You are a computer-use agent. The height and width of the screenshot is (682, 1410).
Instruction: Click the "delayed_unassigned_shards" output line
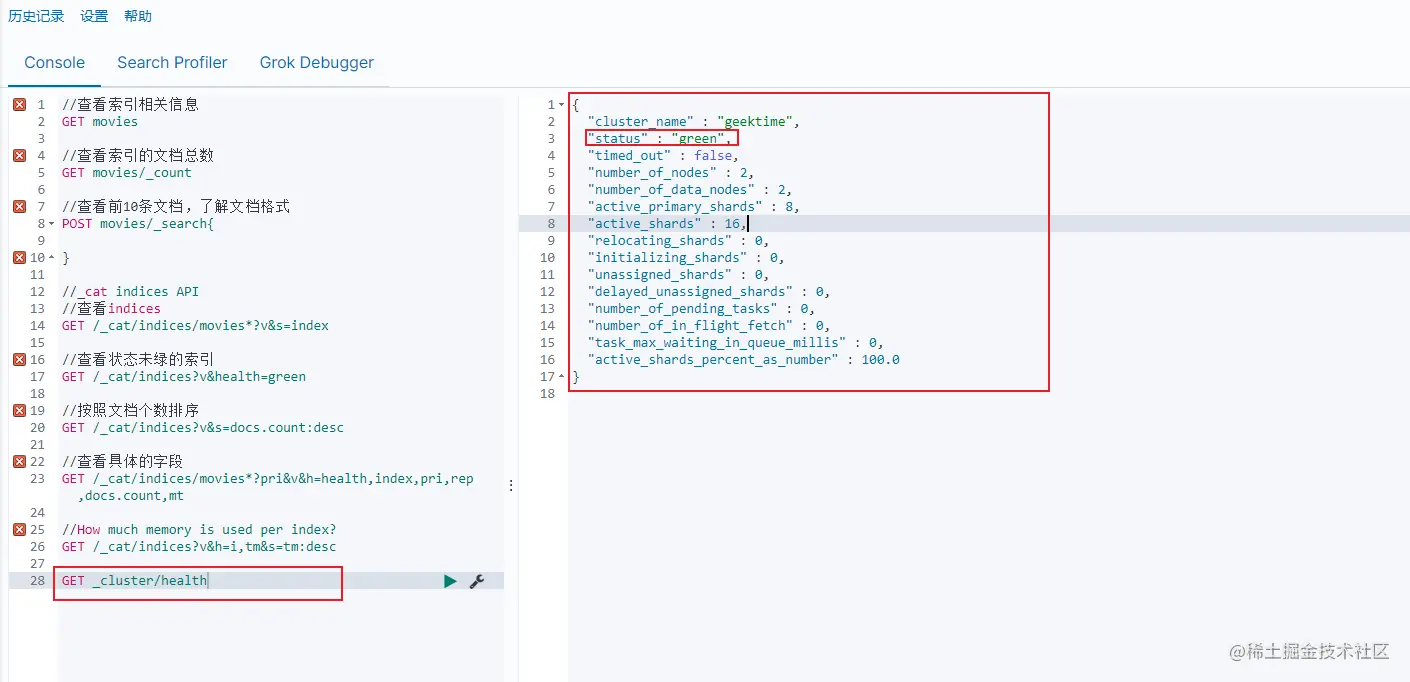point(709,292)
